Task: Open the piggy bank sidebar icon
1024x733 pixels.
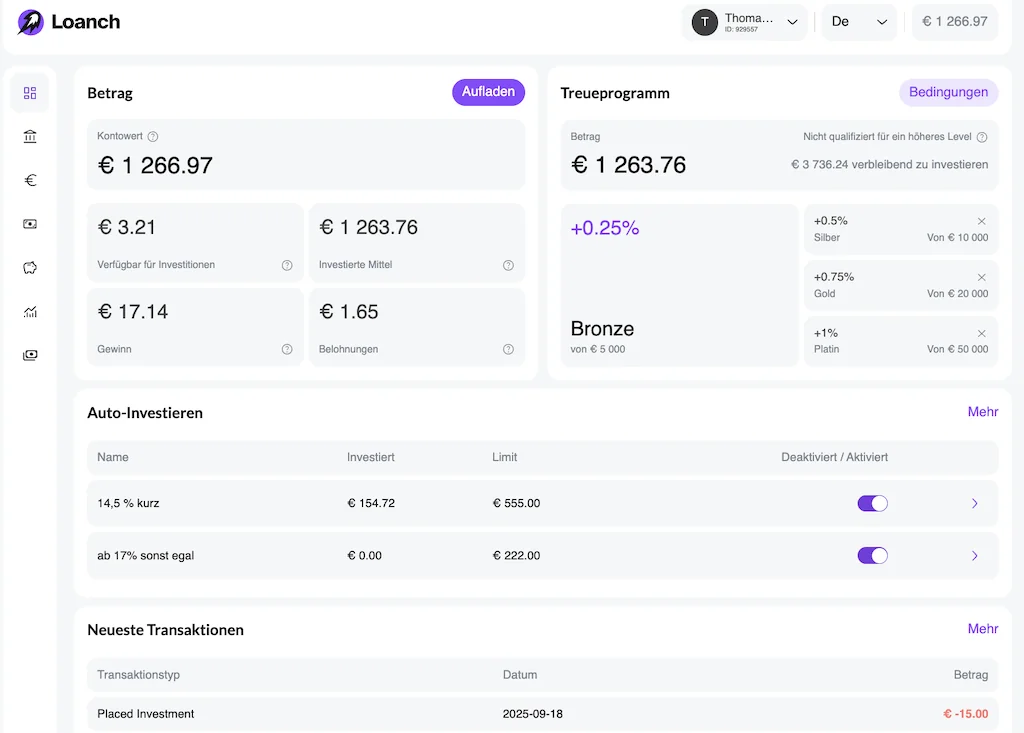Action: pos(30,268)
